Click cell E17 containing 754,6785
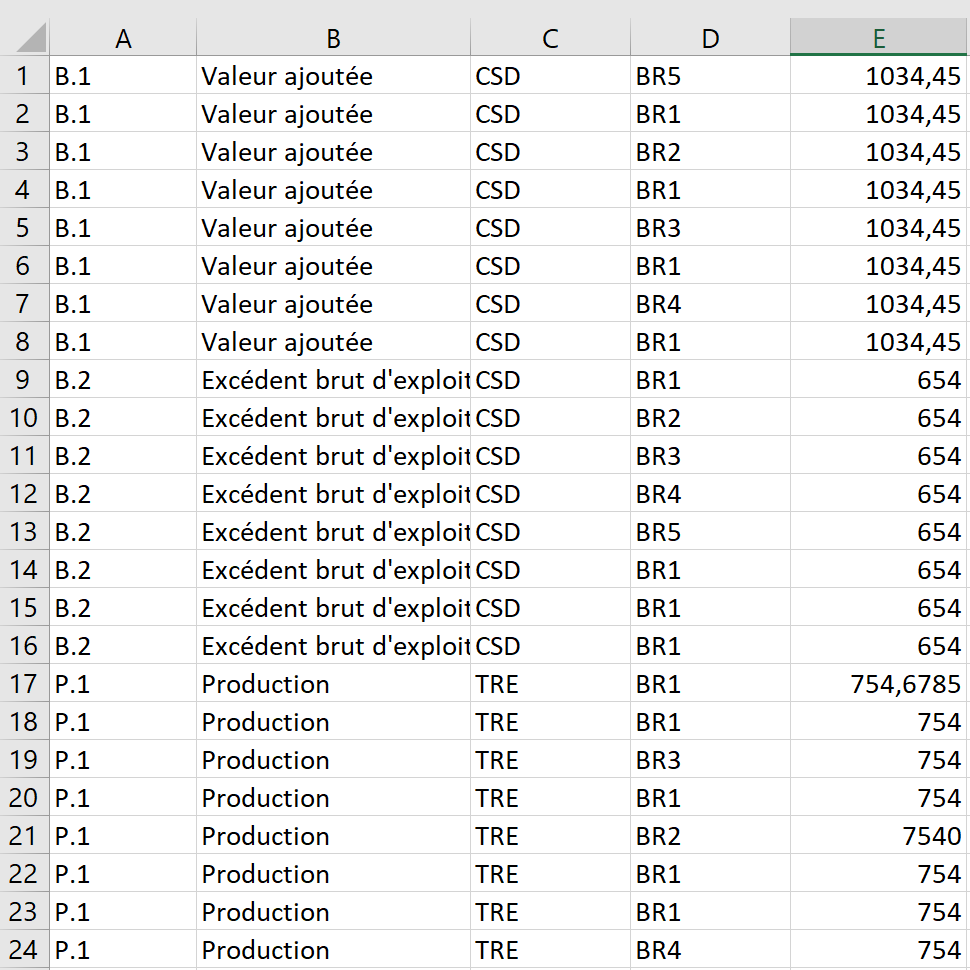The height and width of the screenshot is (970, 970). [878, 683]
